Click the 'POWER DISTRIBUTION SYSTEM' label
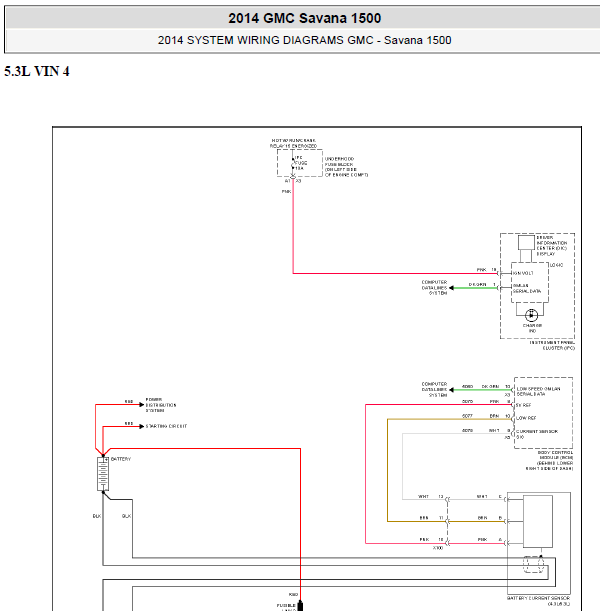 pos(161,405)
